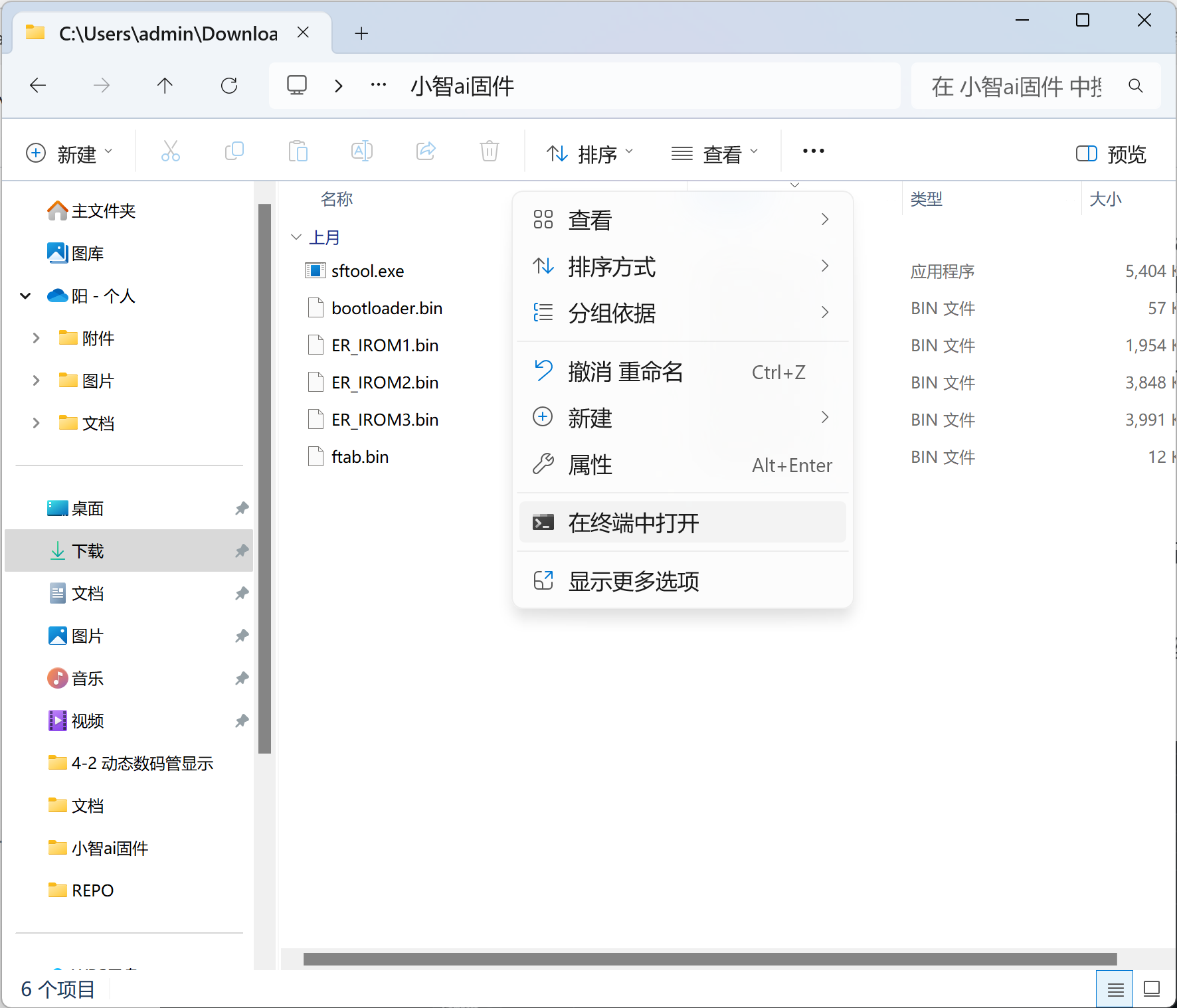Open the 桌面 quick access link

pyautogui.click(x=88, y=509)
